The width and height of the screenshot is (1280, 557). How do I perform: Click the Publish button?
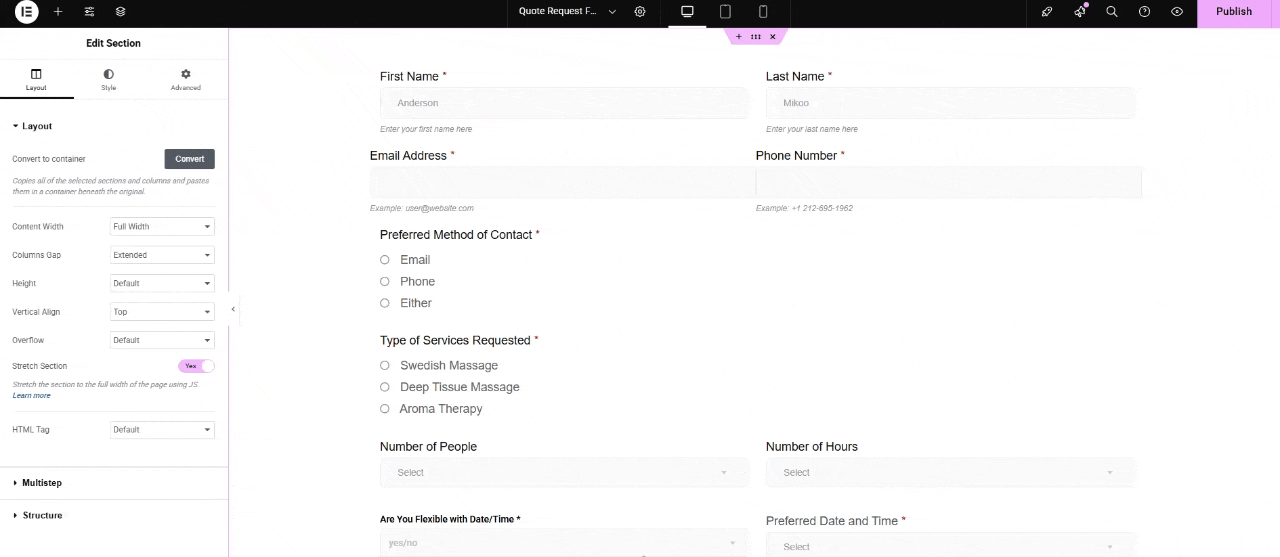[x=1233, y=12]
